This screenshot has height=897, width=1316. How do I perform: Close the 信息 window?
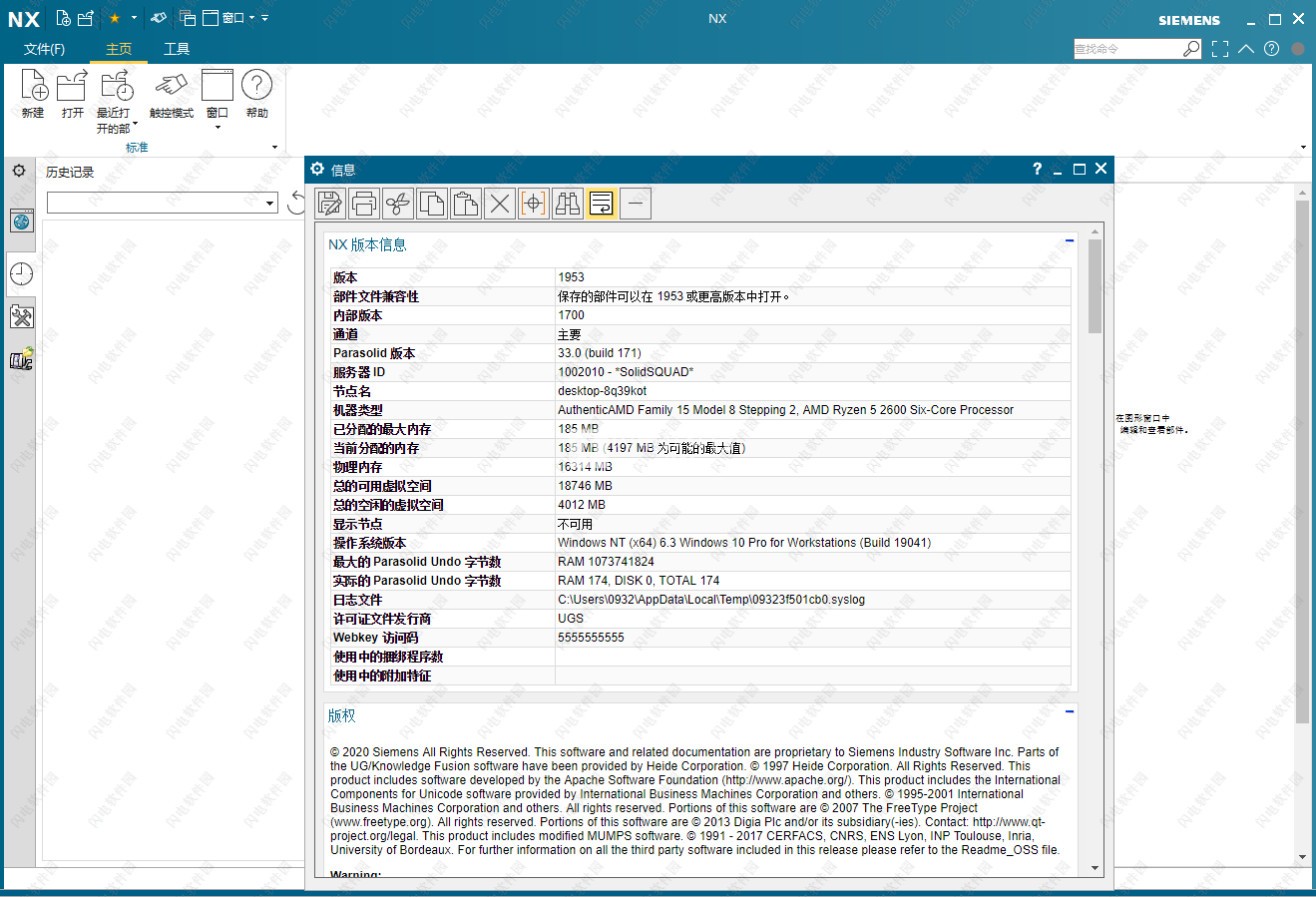click(1101, 169)
